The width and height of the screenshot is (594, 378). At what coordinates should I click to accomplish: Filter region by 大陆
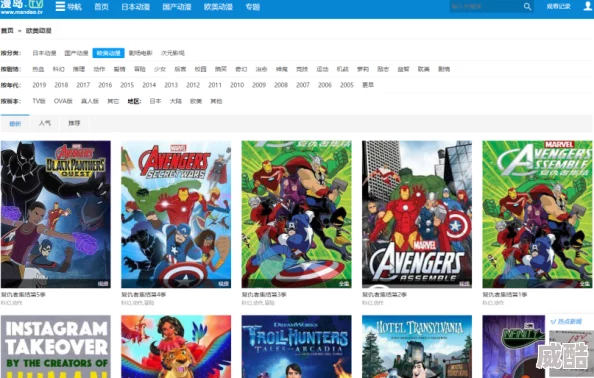[x=175, y=101]
